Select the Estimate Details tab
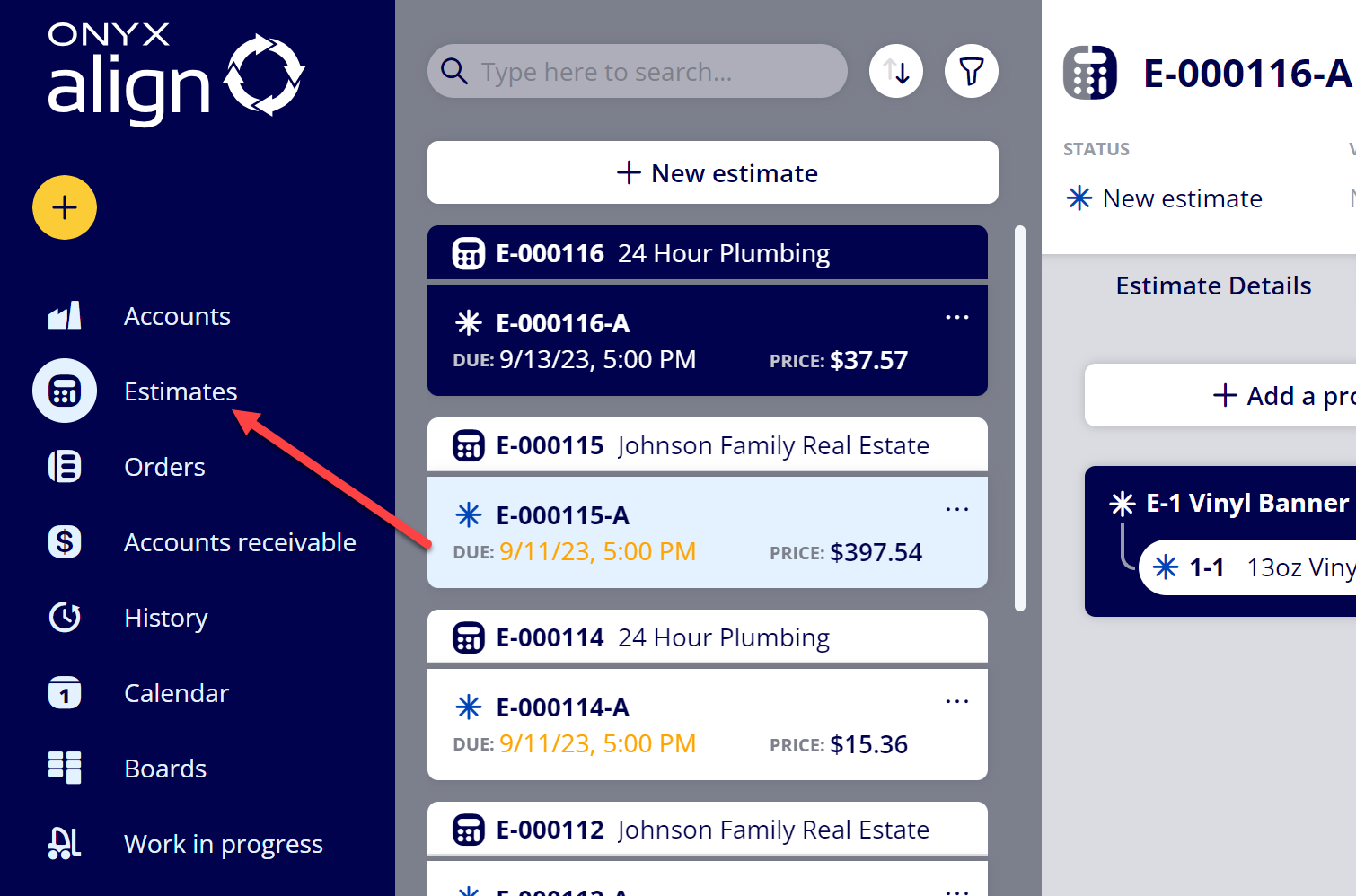 [x=1213, y=285]
